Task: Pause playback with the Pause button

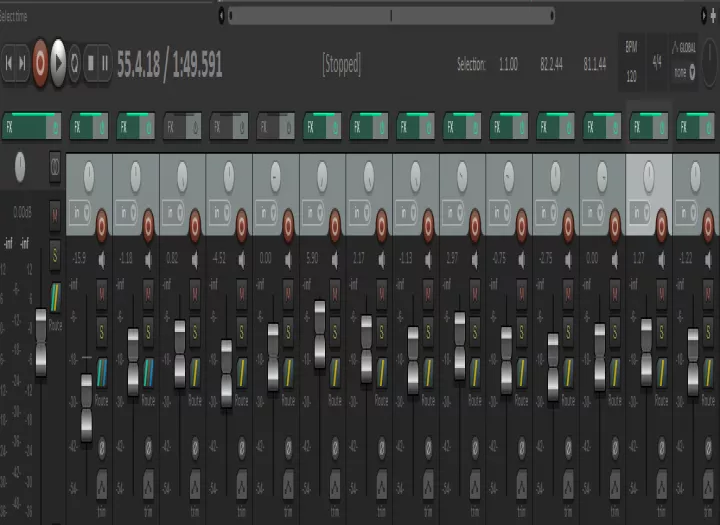Action: (x=105, y=63)
